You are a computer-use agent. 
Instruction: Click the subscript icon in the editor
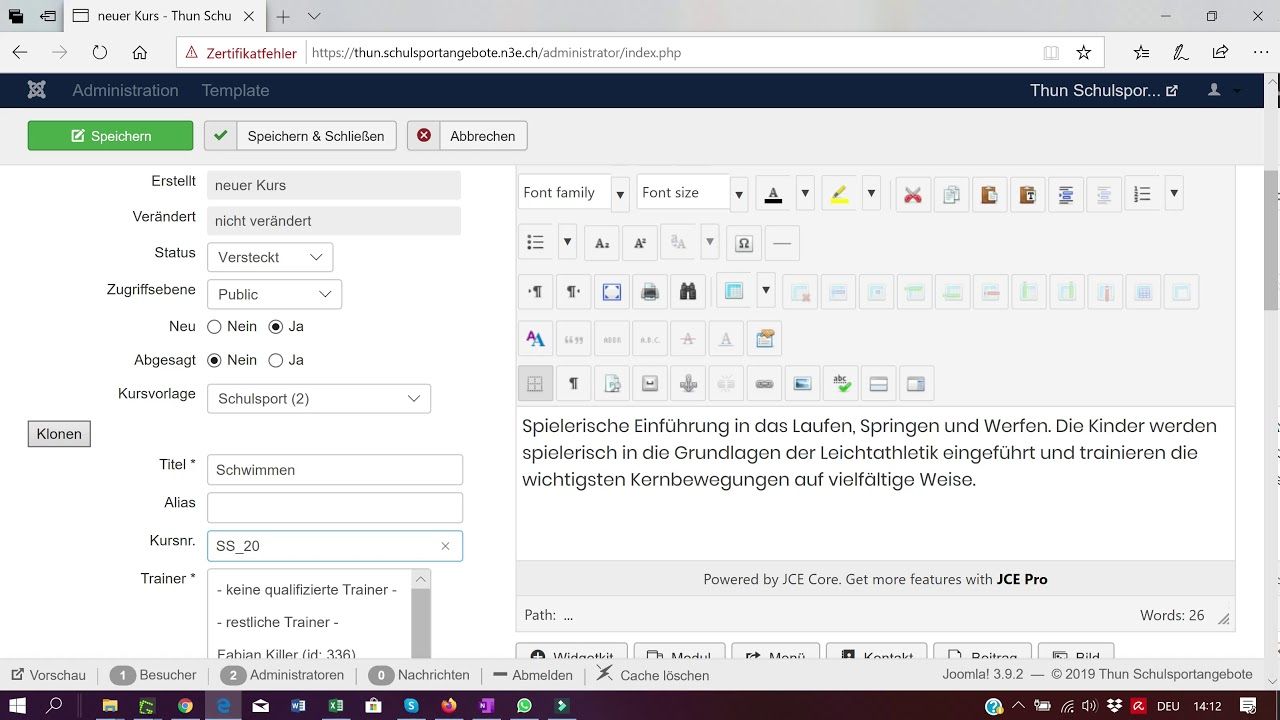coord(601,243)
